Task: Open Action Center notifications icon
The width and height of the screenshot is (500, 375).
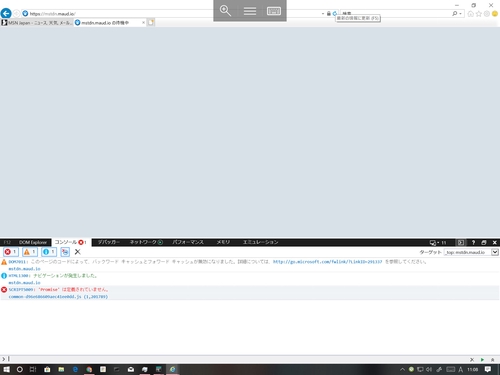Action: pyautogui.click(x=488, y=369)
